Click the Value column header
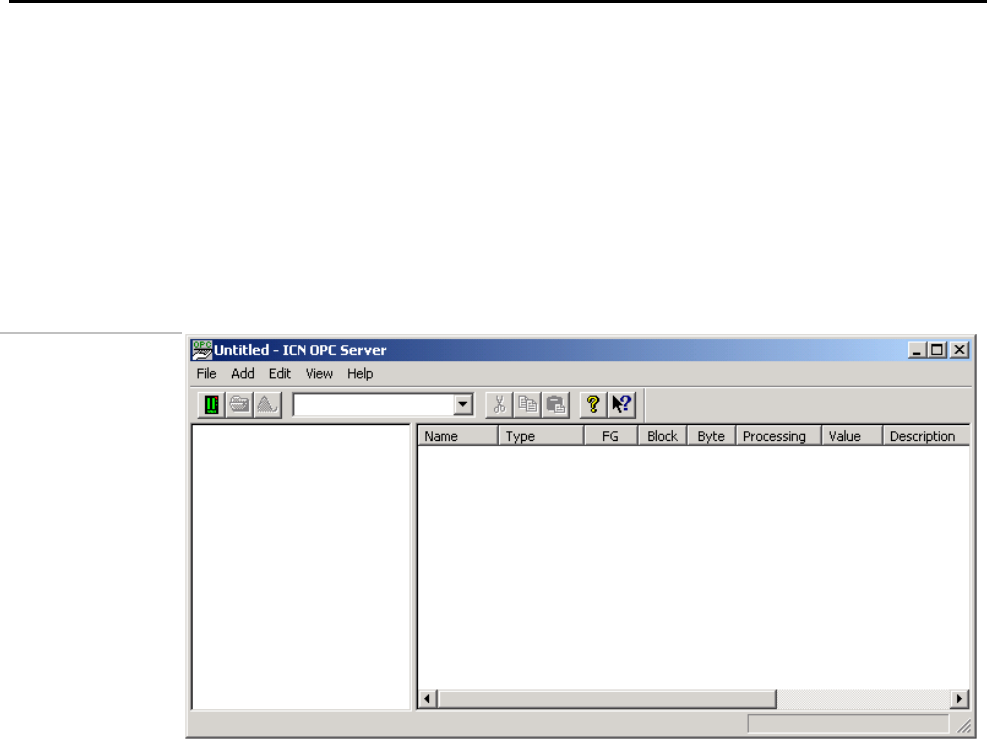Screen dimensions: 987x740 852,436
